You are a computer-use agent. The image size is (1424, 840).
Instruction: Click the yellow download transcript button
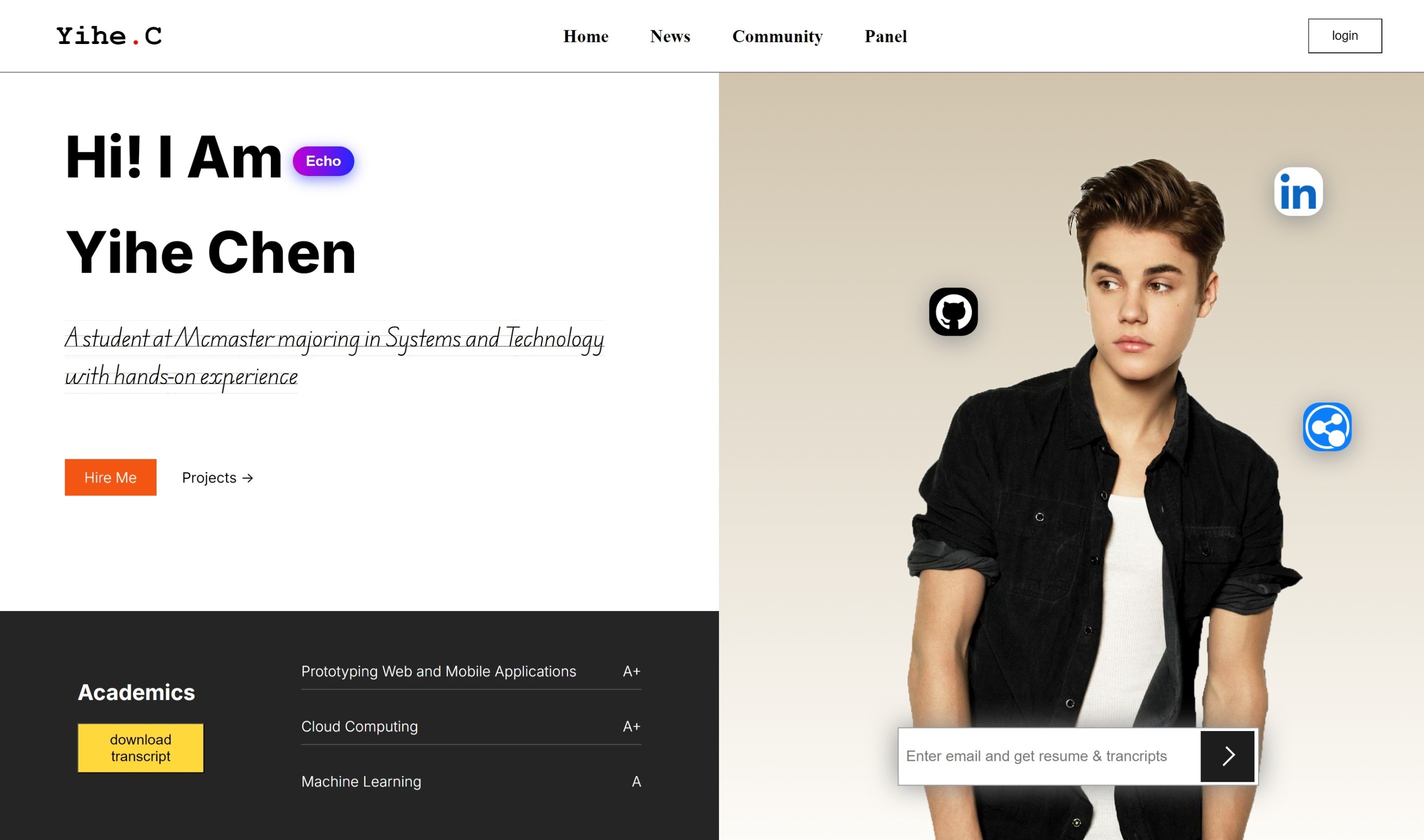(x=140, y=747)
